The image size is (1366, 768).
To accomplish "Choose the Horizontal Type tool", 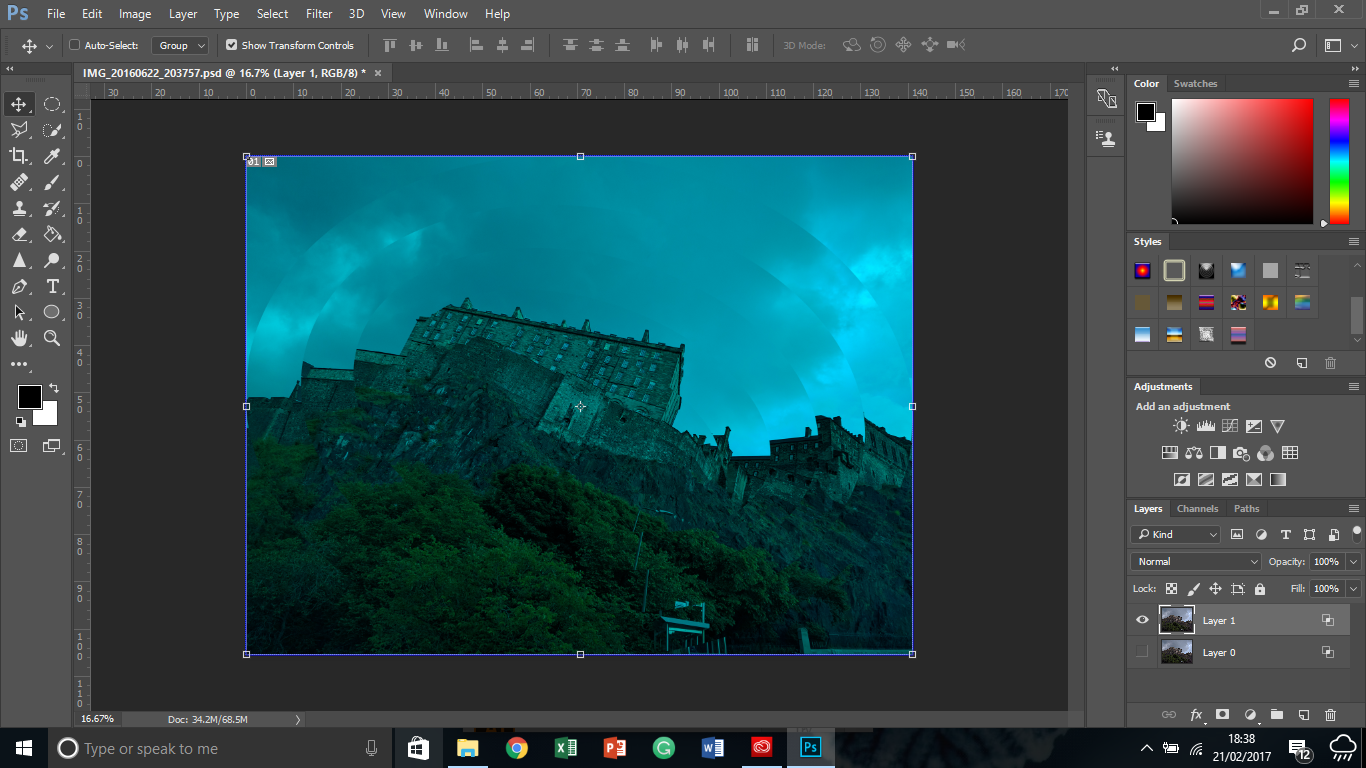I will 53,285.
